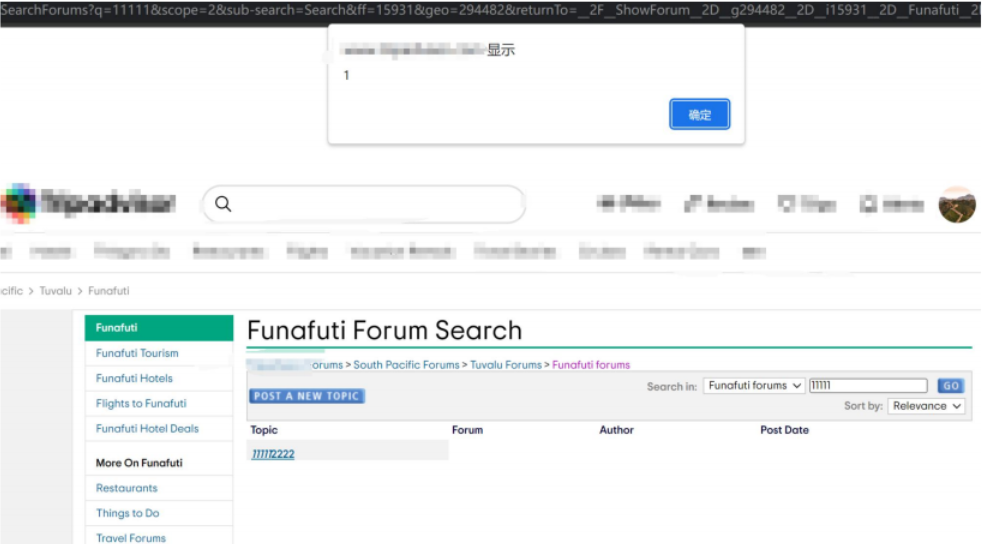983x544 pixels.
Task: Navigate to the Tuvalu Forums breadcrumb
Action: click(505, 365)
